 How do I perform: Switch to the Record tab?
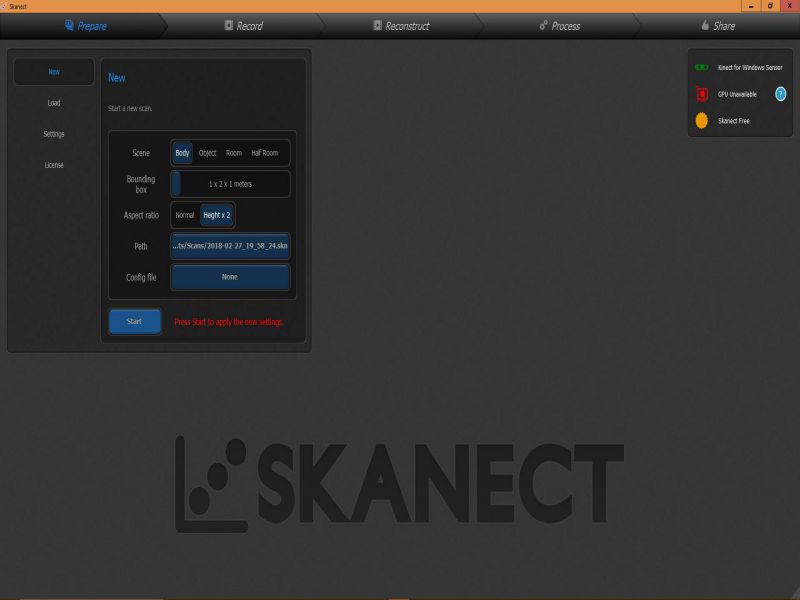[x=243, y=26]
